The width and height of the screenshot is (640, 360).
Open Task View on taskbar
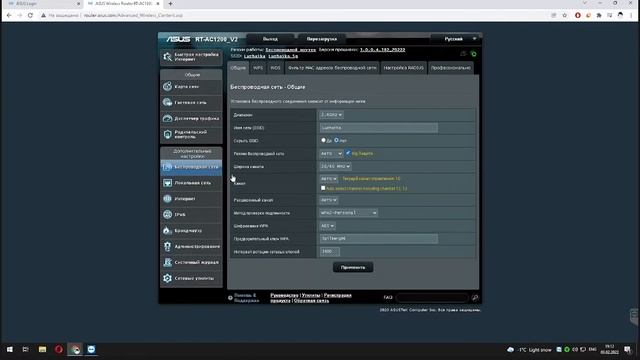click(26, 349)
